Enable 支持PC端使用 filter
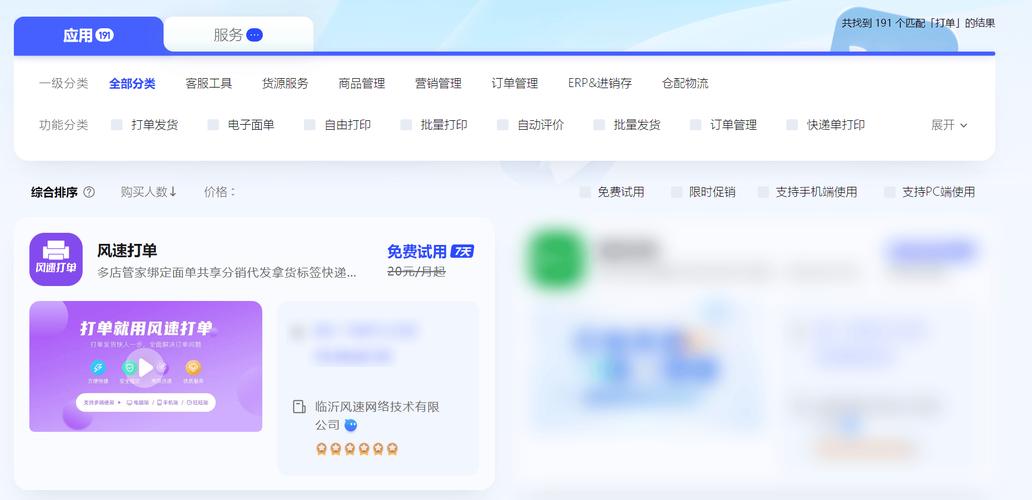The height and width of the screenshot is (500, 1032). pos(890,192)
